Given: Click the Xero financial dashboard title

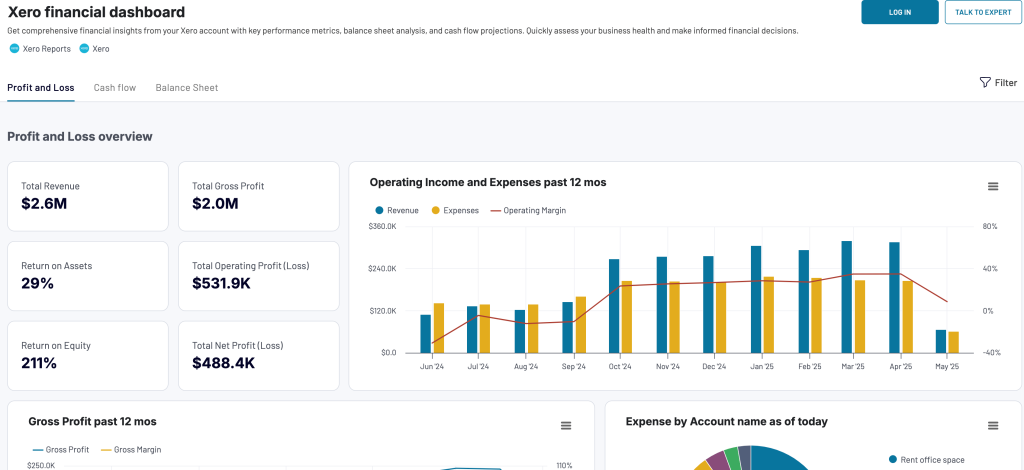Looking at the screenshot, I should [x=96, y=12].
